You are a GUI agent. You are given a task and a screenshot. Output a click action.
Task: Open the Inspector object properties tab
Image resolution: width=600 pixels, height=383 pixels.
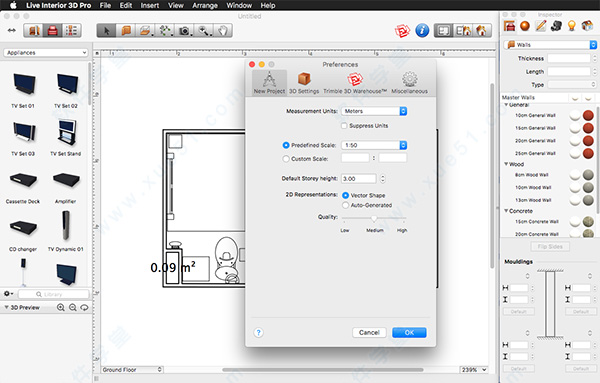click(x=509, y=26)
